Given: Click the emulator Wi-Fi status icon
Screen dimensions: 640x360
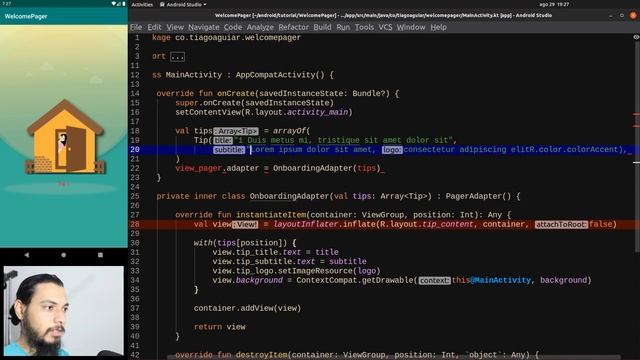Looking at the screenshot, I should pos(114,4).
